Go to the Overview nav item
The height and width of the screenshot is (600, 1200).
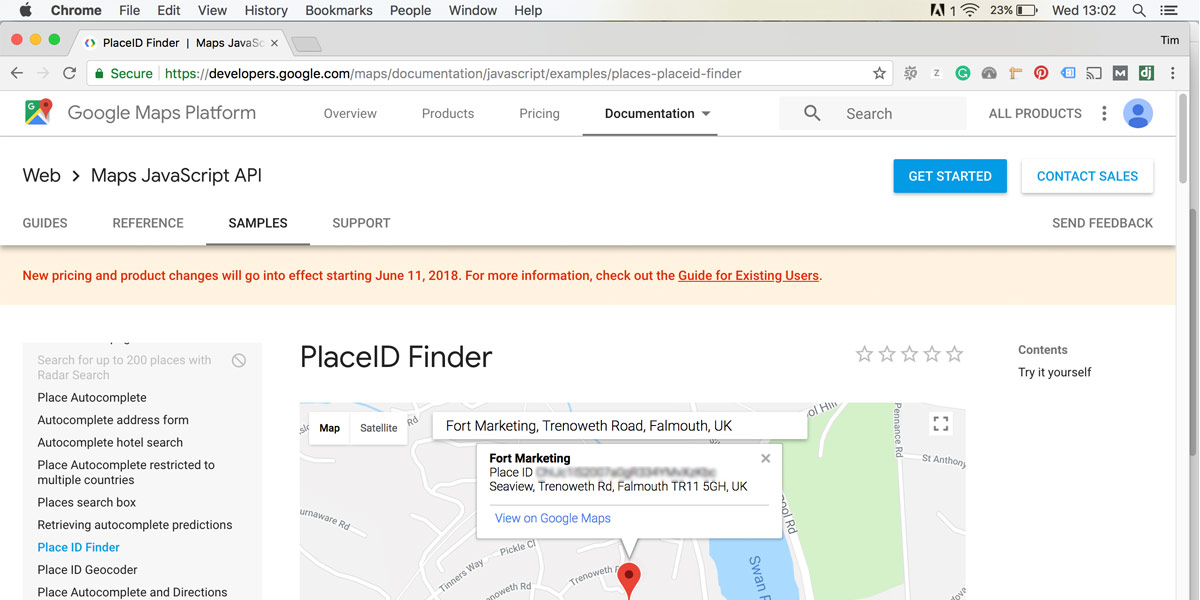(x=350, y=113)
